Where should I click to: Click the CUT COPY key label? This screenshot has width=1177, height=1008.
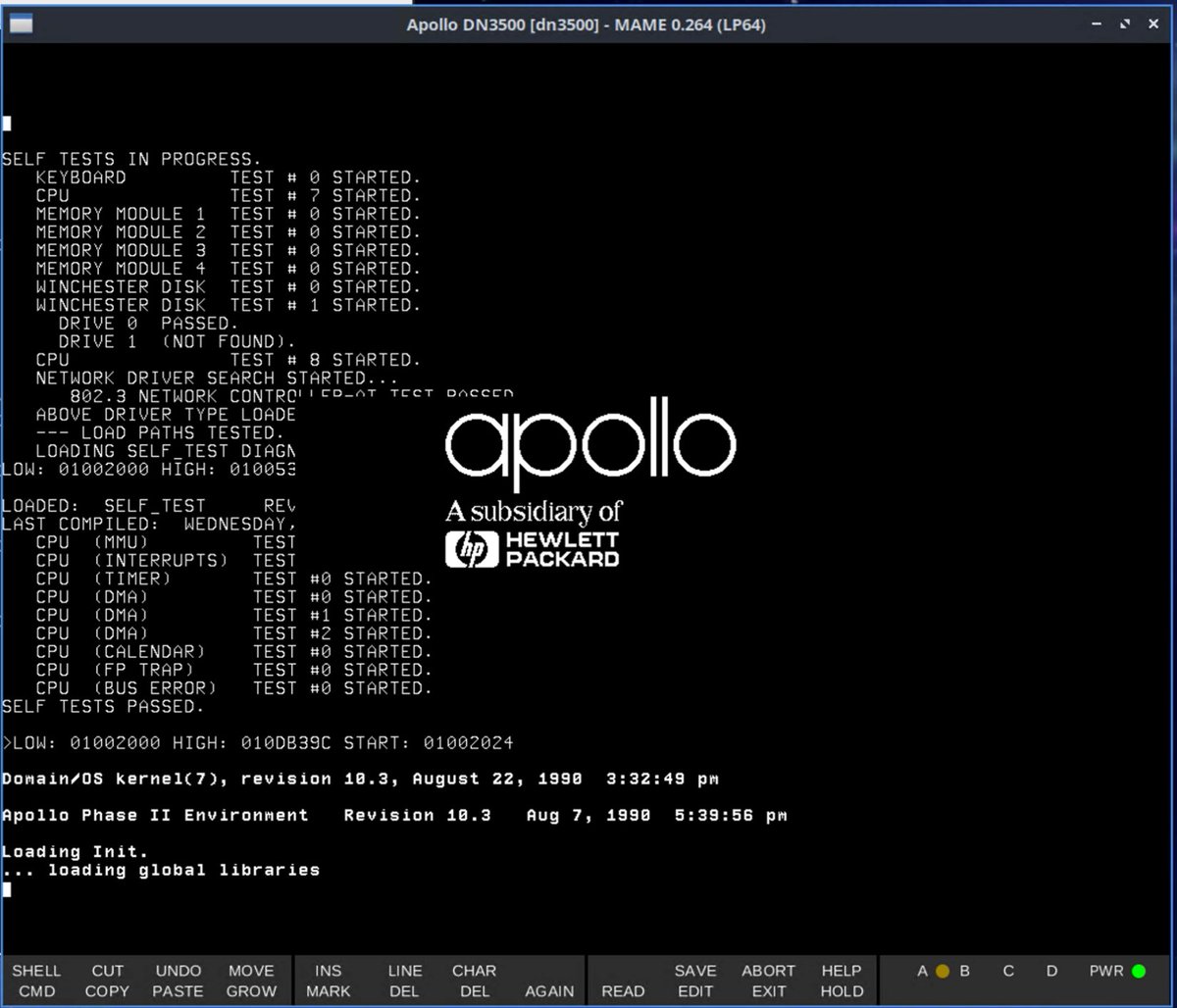coord(107,981)
